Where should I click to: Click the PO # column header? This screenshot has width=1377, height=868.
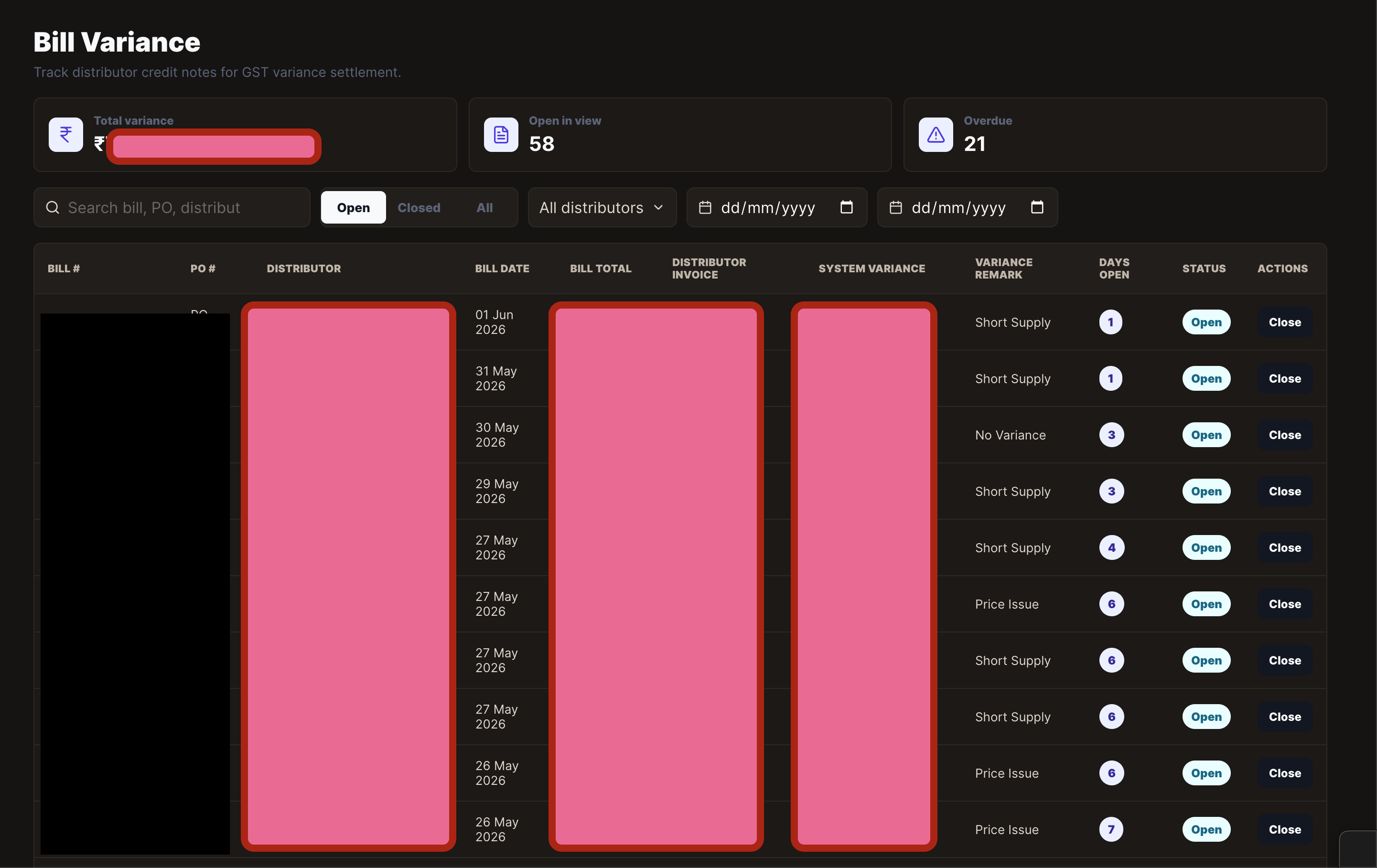(x=203, y=269)
